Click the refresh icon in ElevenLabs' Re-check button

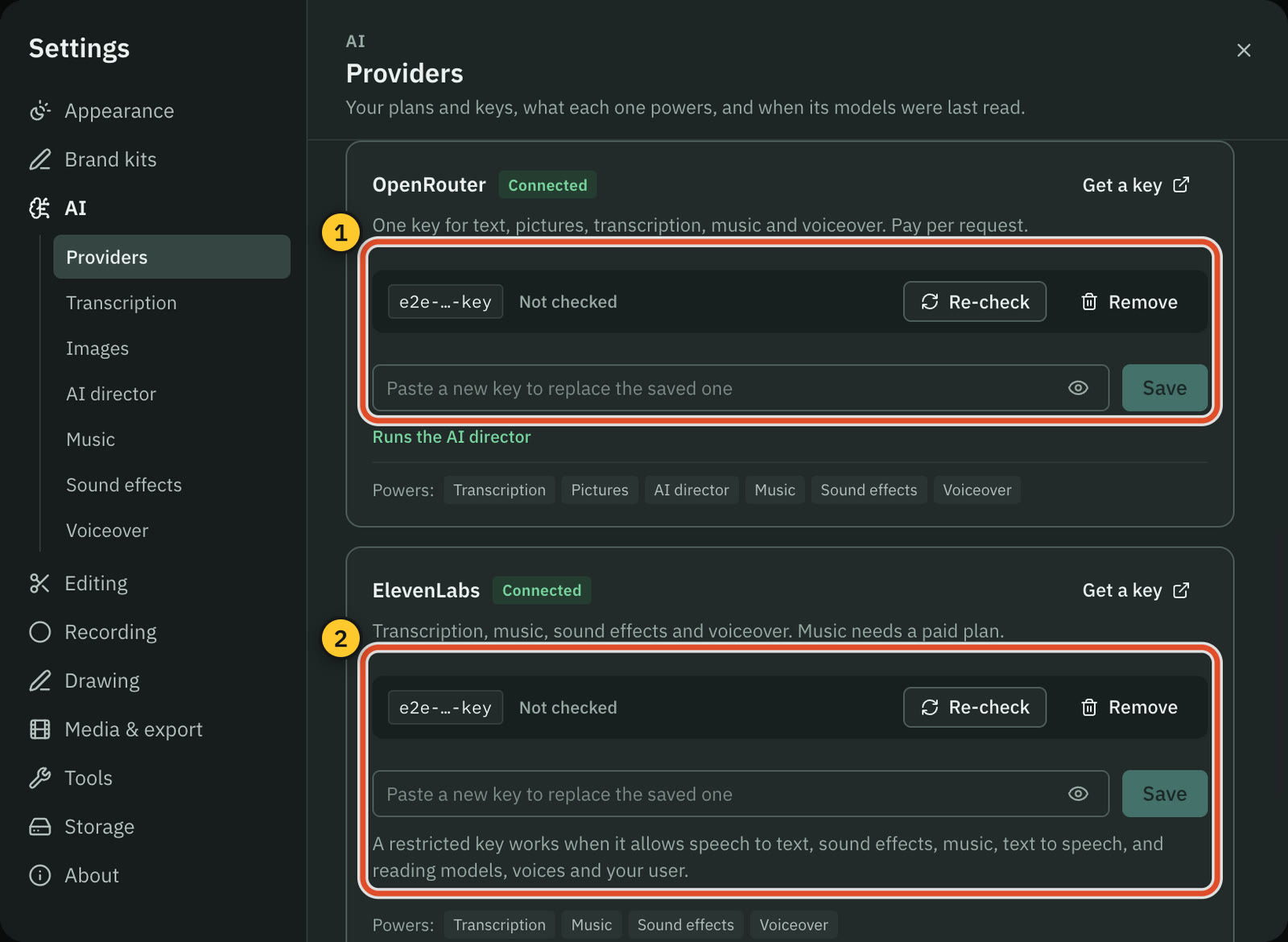[x=930, y=708]
